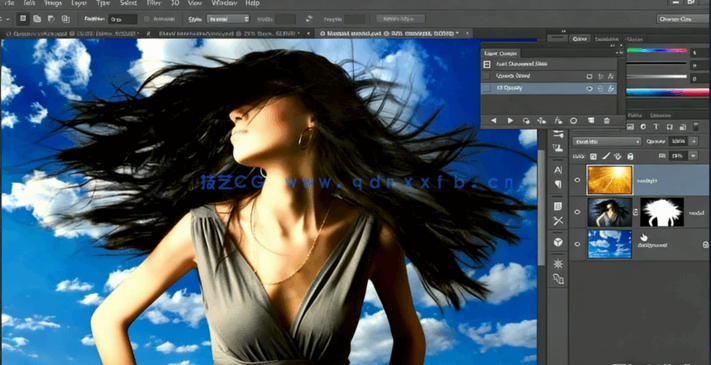Screen dimensions: 711x365
Task: Adjust the third color slider (gray-white)
Action: point(656,77)
